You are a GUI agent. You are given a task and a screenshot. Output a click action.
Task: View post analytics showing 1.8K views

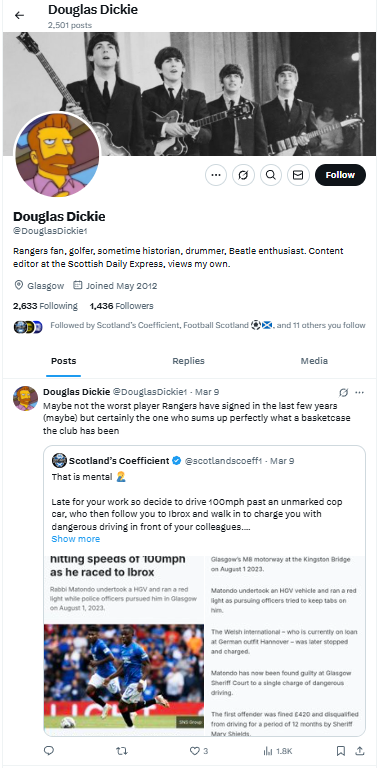click(x=278, y=750)
